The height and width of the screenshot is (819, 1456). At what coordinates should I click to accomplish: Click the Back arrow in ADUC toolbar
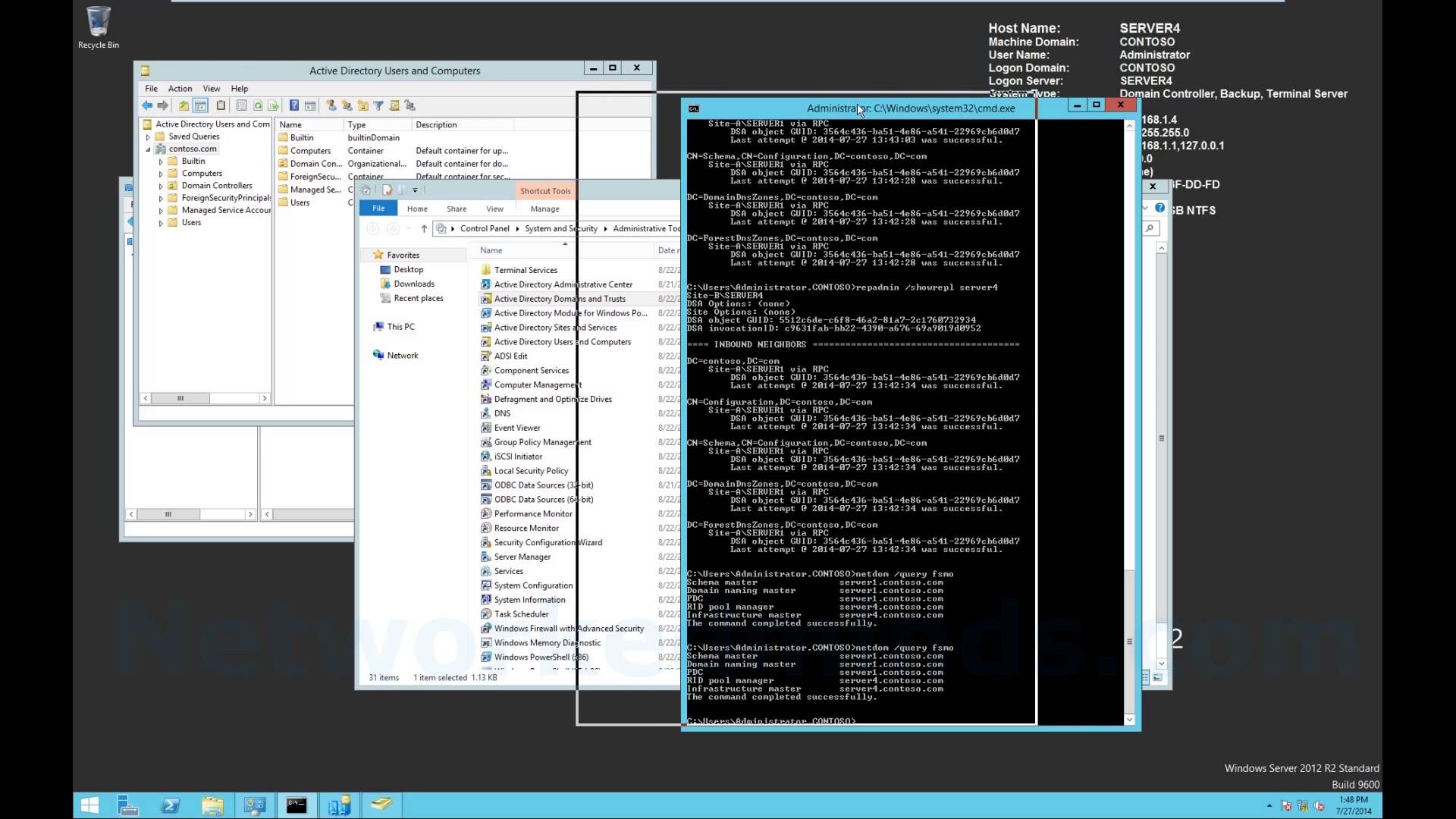tap(147, 105)
